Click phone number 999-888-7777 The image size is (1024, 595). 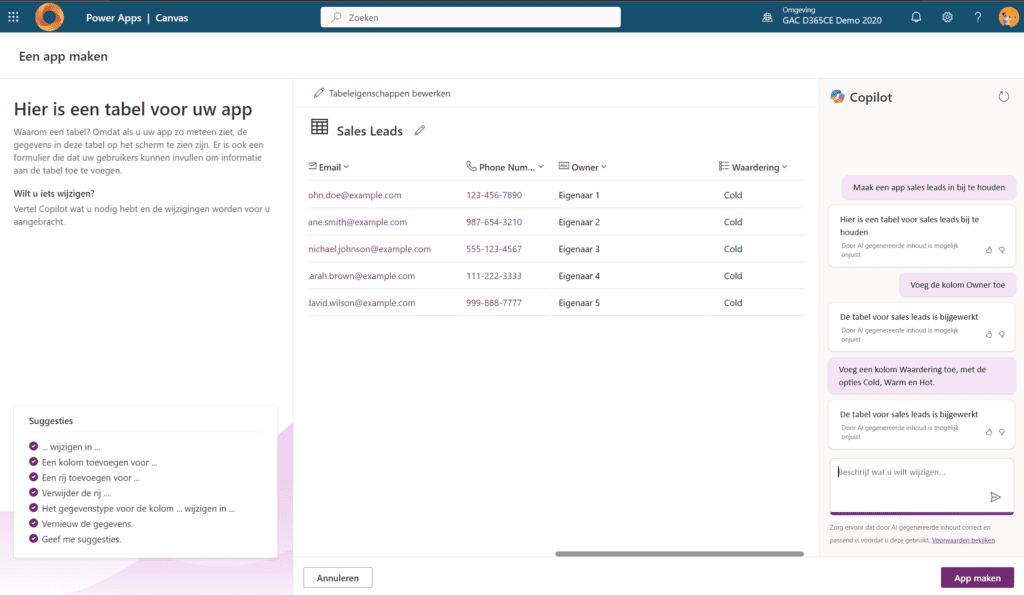click(494, 302)
